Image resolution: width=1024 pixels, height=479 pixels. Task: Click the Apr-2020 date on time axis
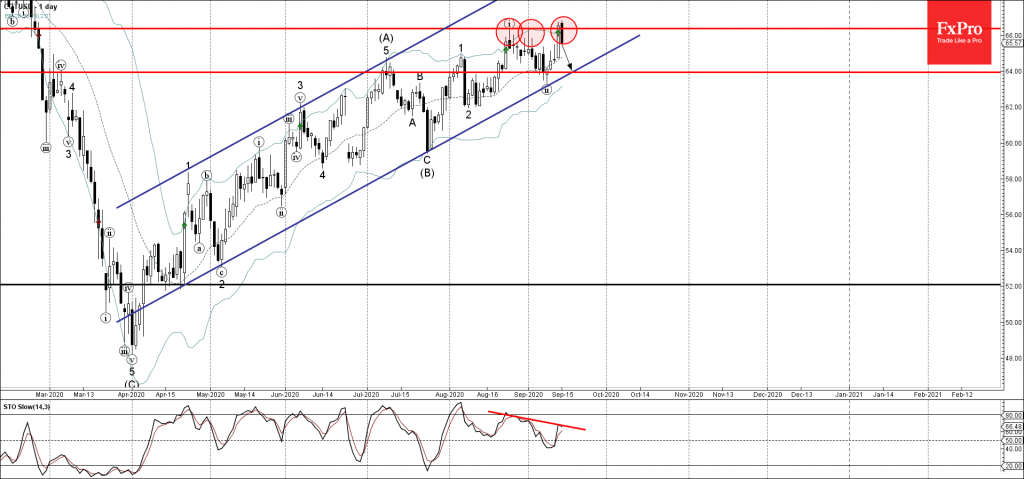point(130,396)
